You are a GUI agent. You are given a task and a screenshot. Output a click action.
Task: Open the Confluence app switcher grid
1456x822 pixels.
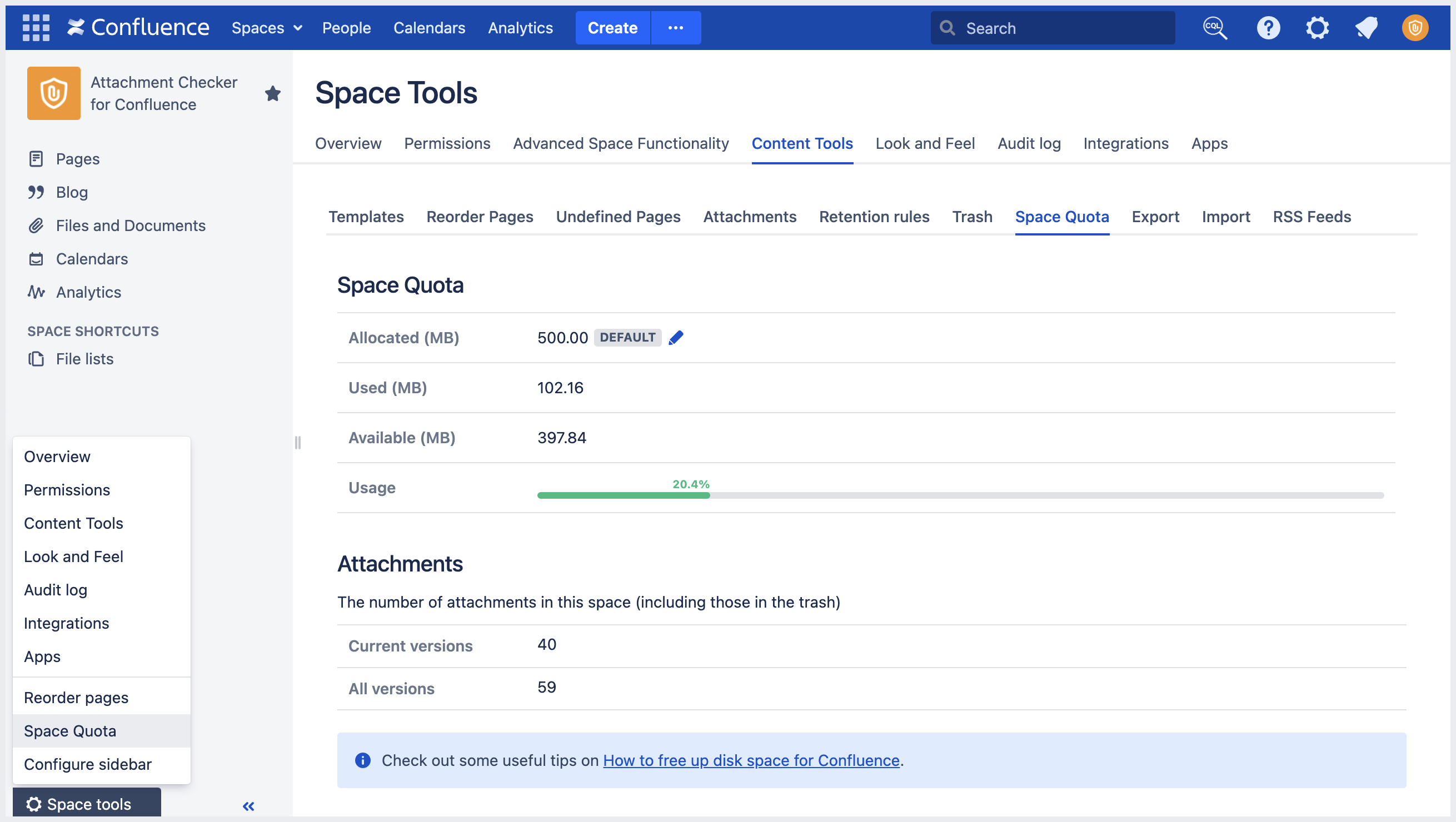click(35, 27)
